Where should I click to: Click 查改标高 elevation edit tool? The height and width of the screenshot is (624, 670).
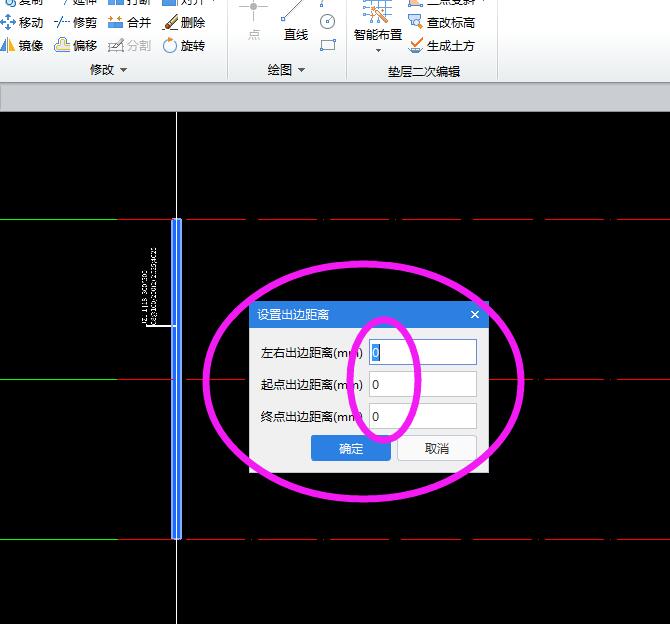442,22
